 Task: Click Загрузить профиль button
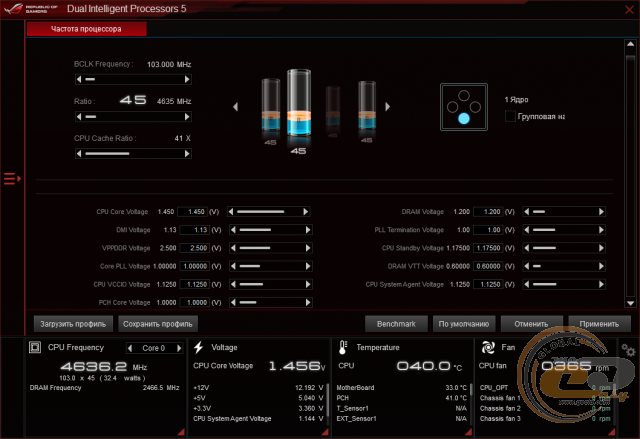[x=73, y=324]
